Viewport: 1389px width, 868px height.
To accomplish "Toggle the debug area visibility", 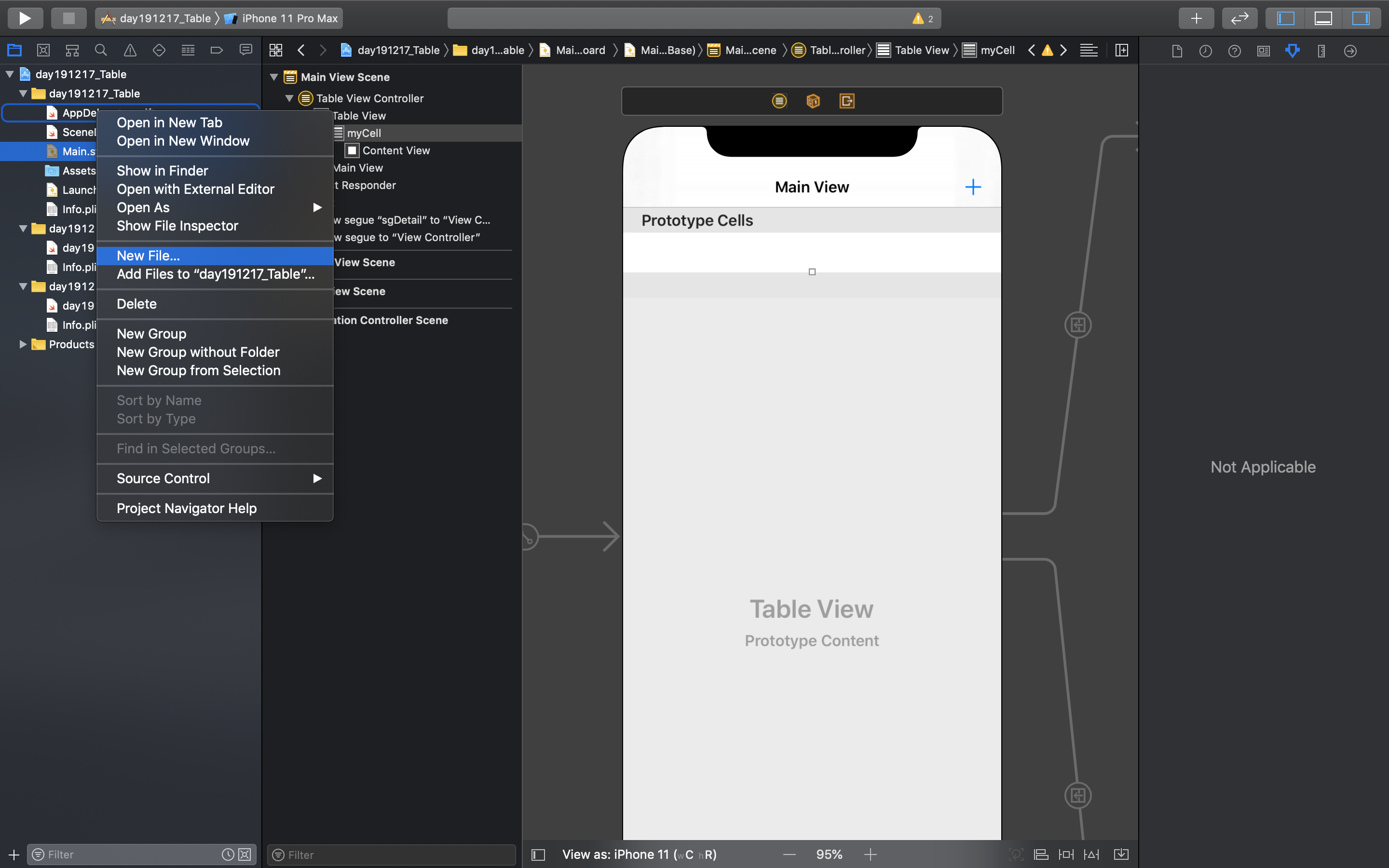I will click(x=1323, y=18).
